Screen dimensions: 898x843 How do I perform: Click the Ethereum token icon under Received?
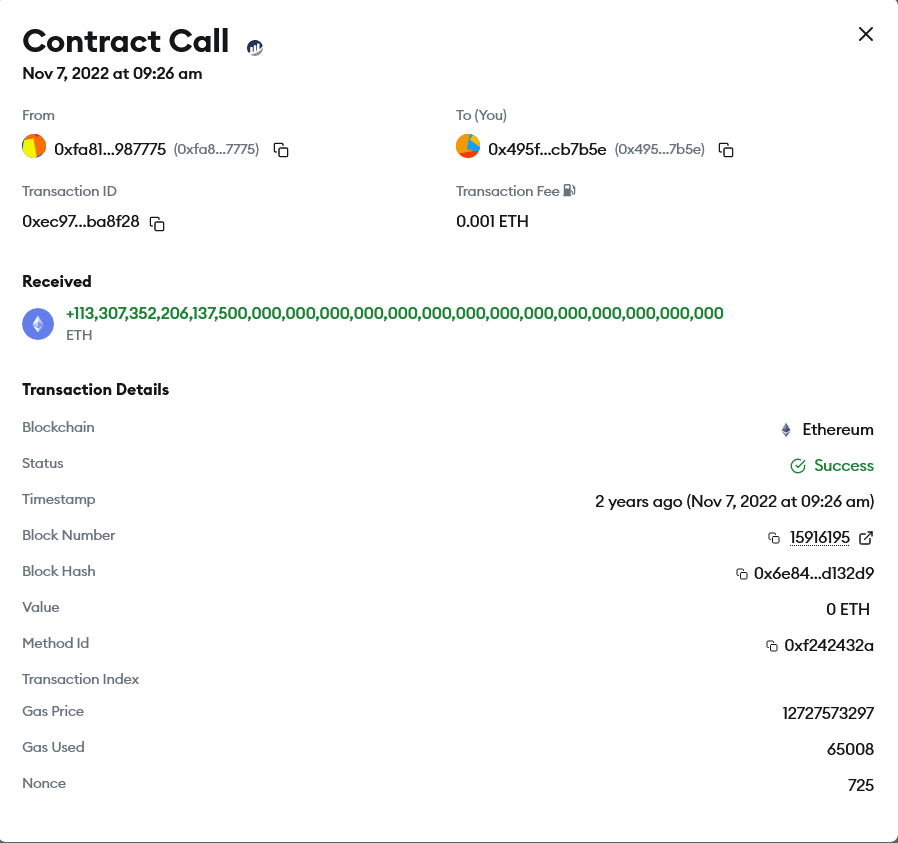coord(38,324)
